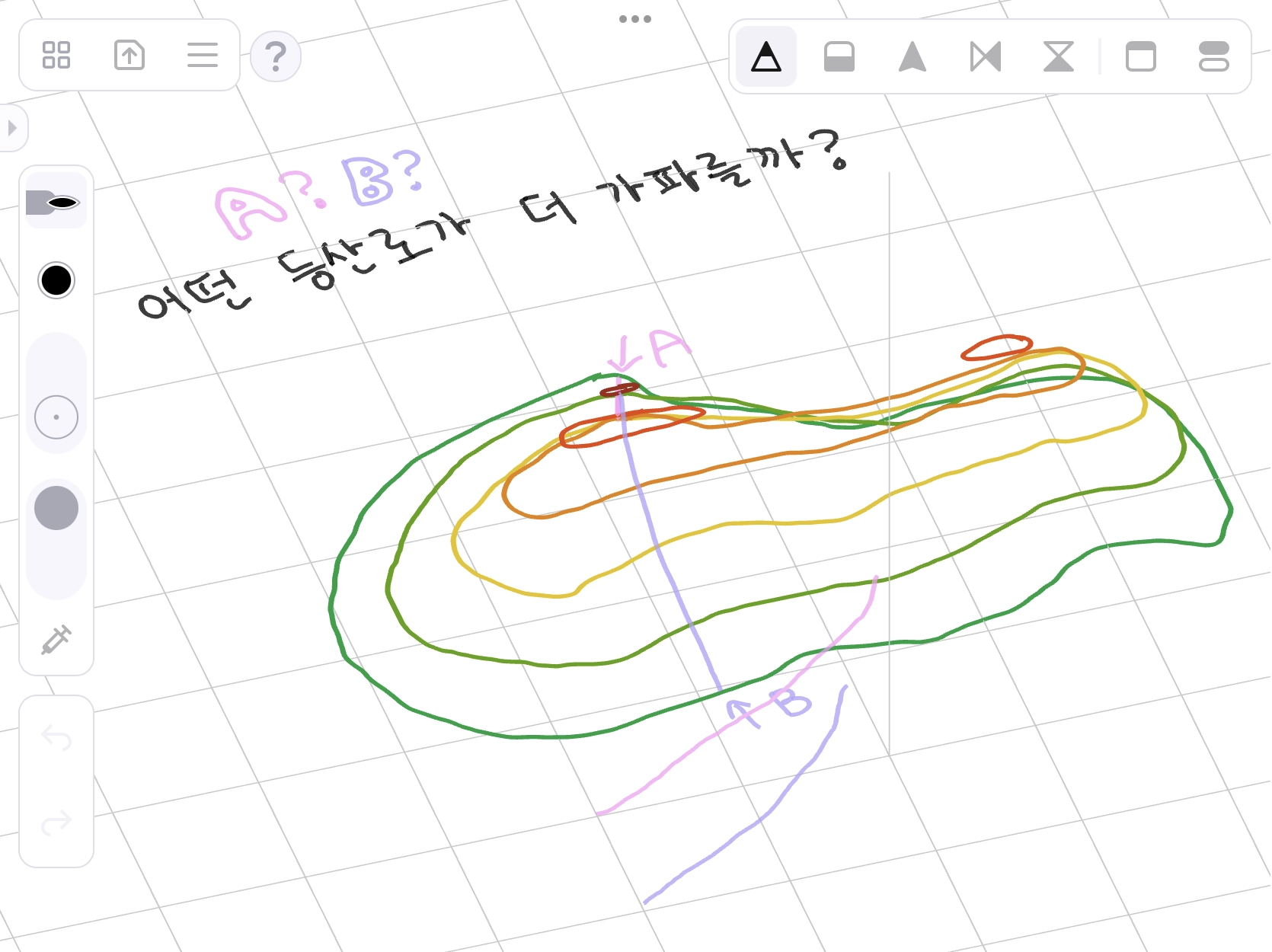Tap the share/export icon
1272x952 pixels.
coord(129,55)
